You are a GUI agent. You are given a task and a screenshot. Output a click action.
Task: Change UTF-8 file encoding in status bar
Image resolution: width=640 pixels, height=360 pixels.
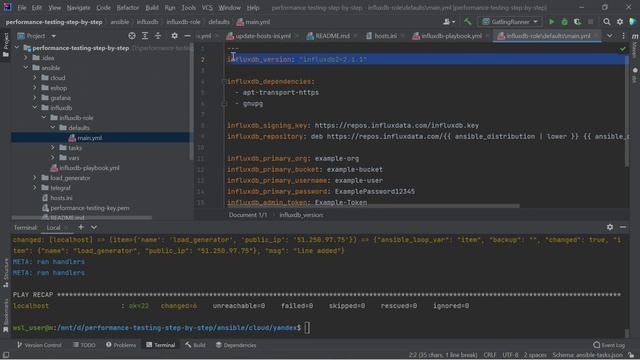click(510, 355)
